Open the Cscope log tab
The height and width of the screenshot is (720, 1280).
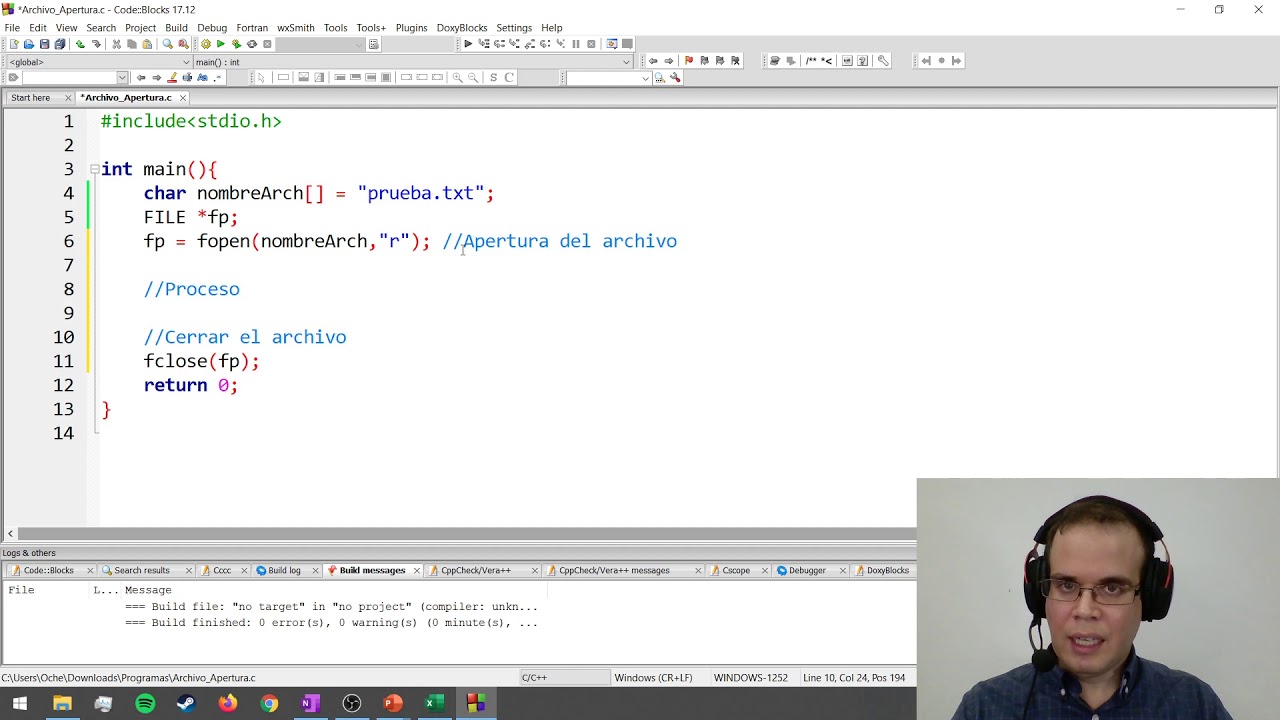[736, 570]
